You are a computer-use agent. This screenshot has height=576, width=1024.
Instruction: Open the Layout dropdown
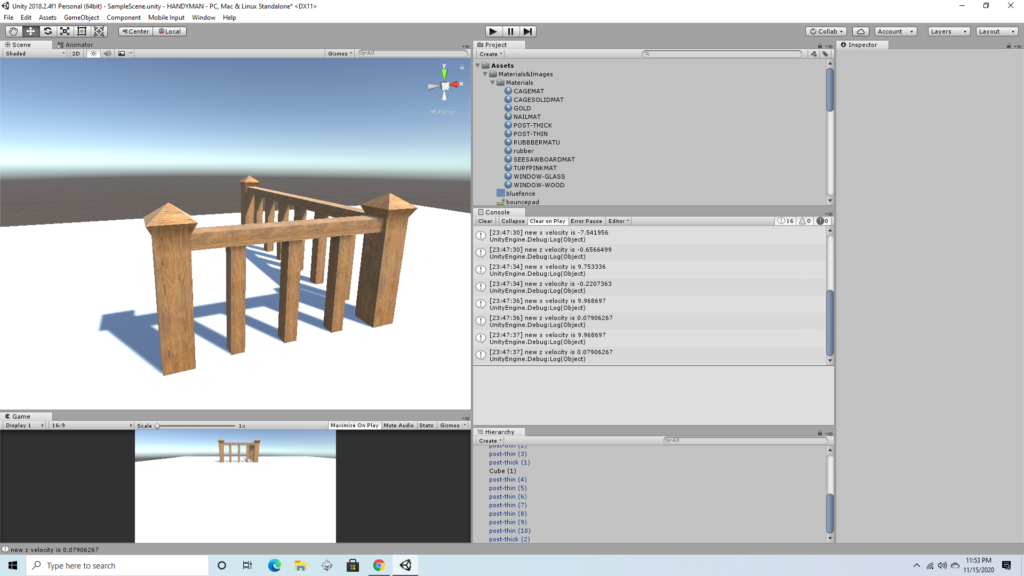click(995, 31)
